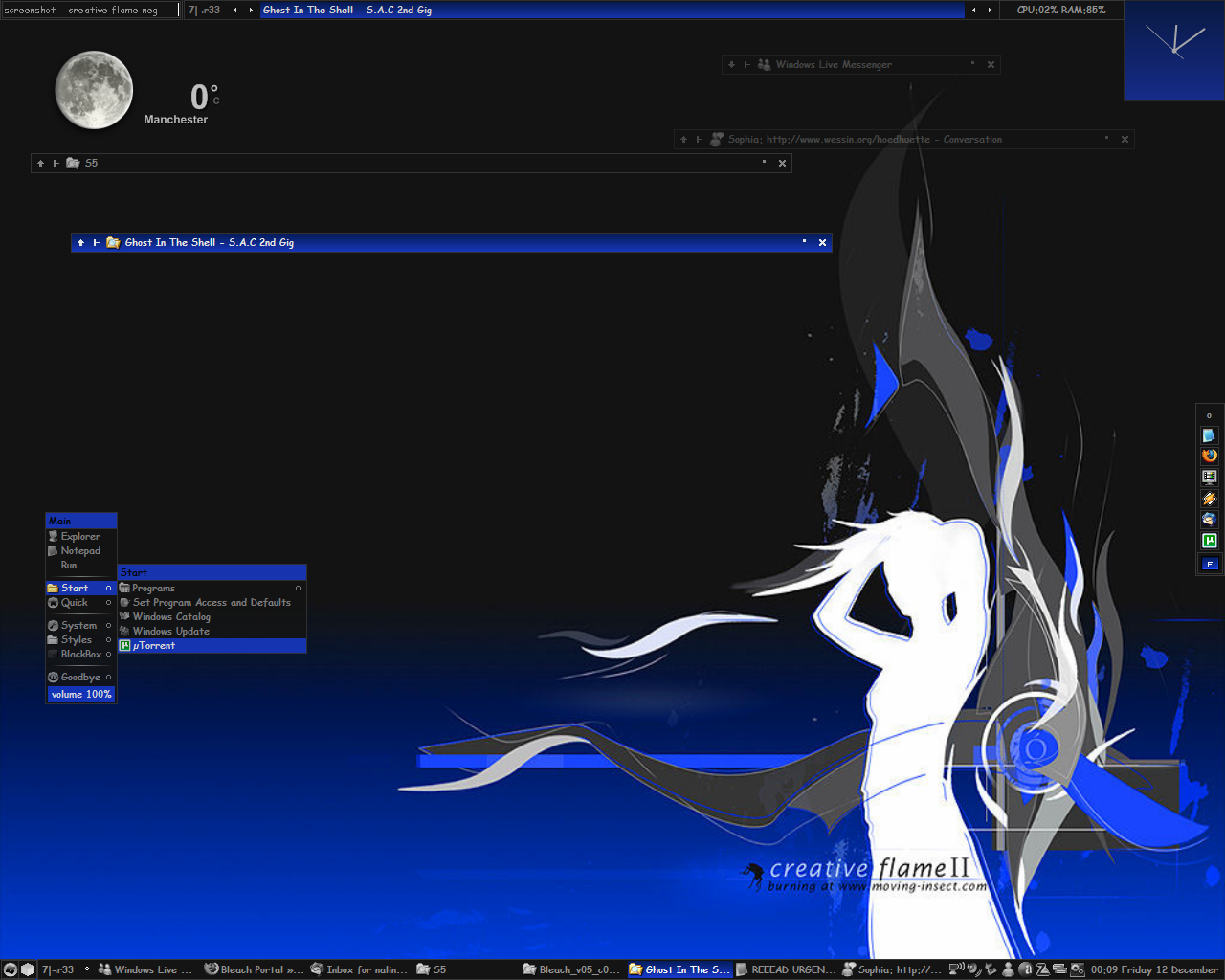The image size is (1225, 980).
Task: Click the Manchester weather label
Action: tap(175, 120)
